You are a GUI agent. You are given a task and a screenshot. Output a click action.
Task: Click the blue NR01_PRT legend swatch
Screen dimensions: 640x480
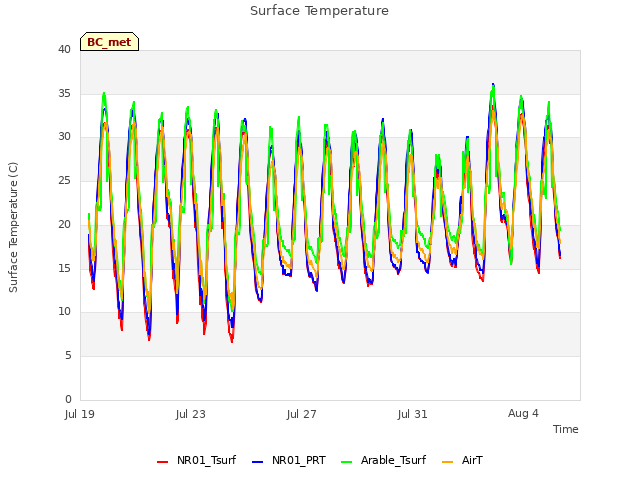[x=258, y=462]
